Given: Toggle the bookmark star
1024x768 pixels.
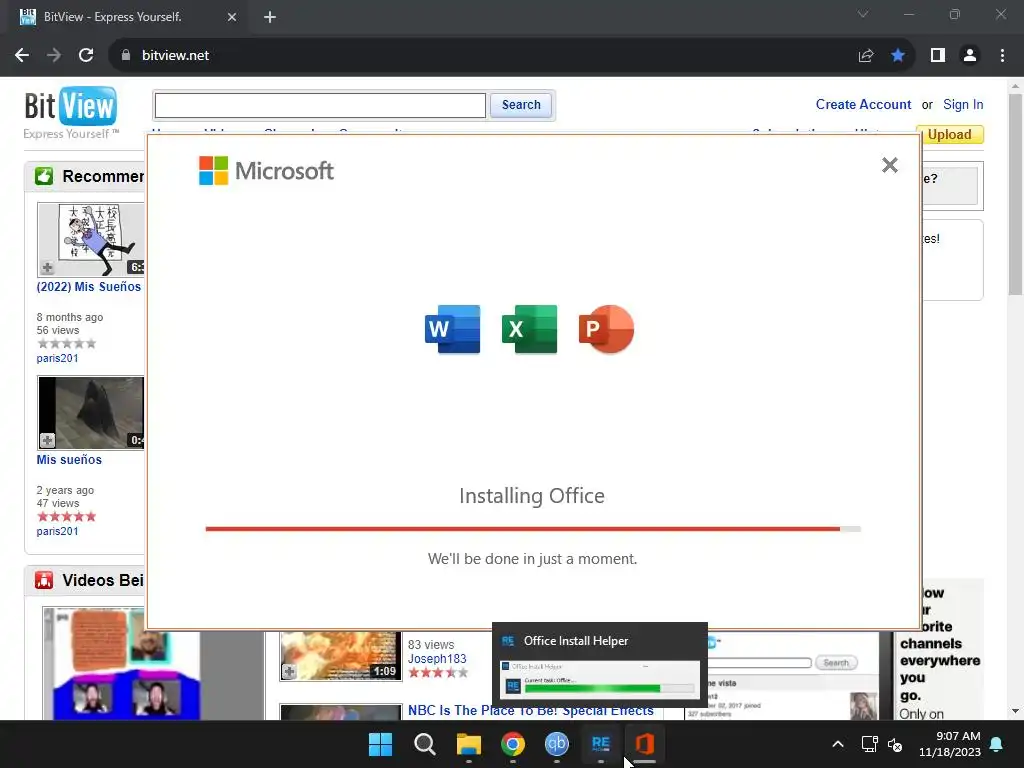Looking at the screenshot, I should pyautogui.click(x=898, y=56).
